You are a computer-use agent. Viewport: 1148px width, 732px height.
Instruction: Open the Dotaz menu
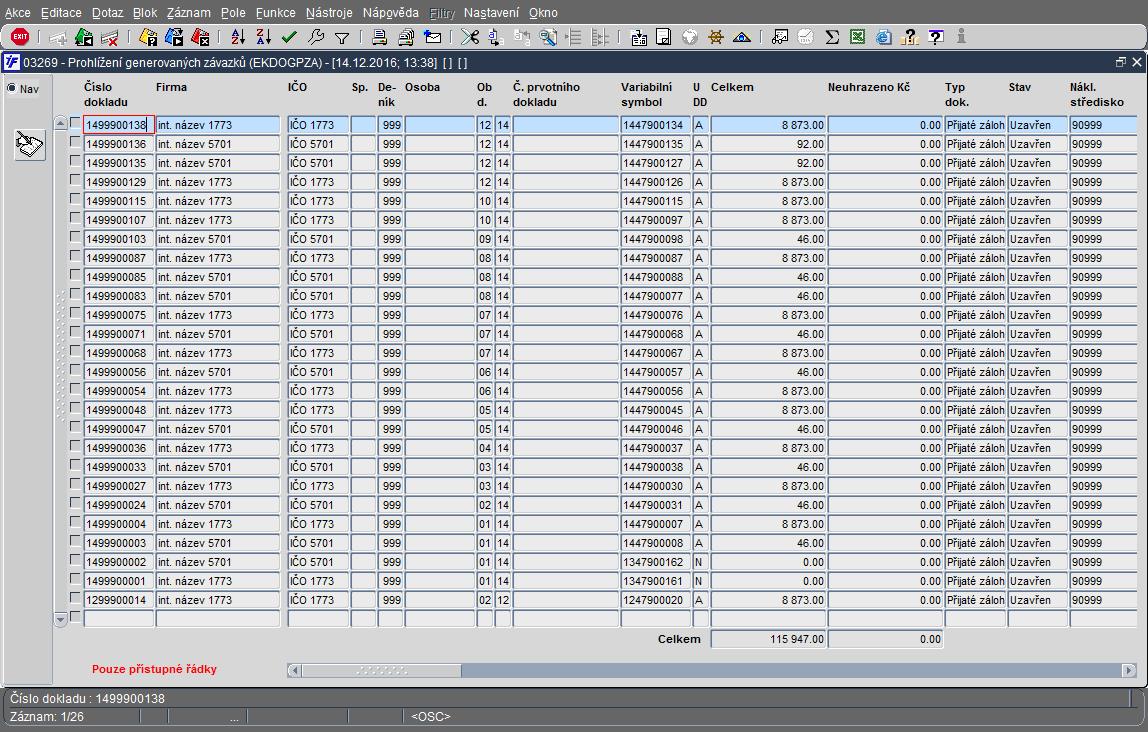[108, 12]
